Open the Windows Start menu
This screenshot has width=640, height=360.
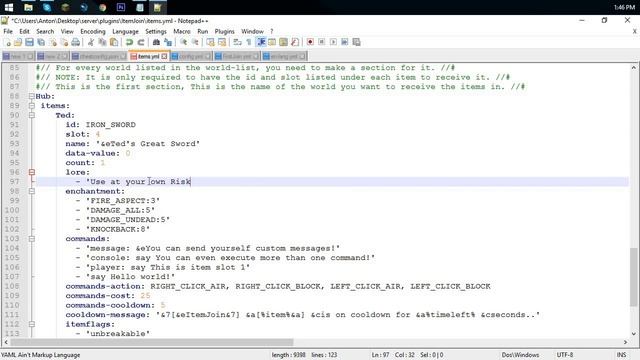pos(9,7)
